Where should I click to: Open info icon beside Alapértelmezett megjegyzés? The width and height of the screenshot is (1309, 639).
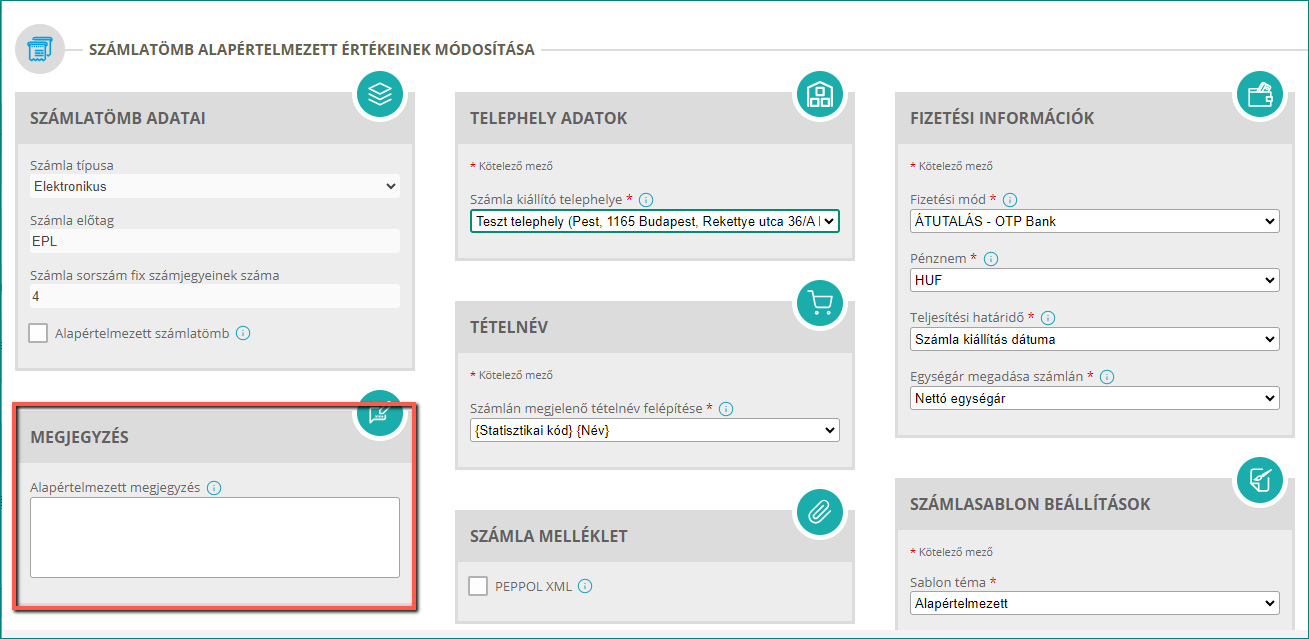point(213,488)
